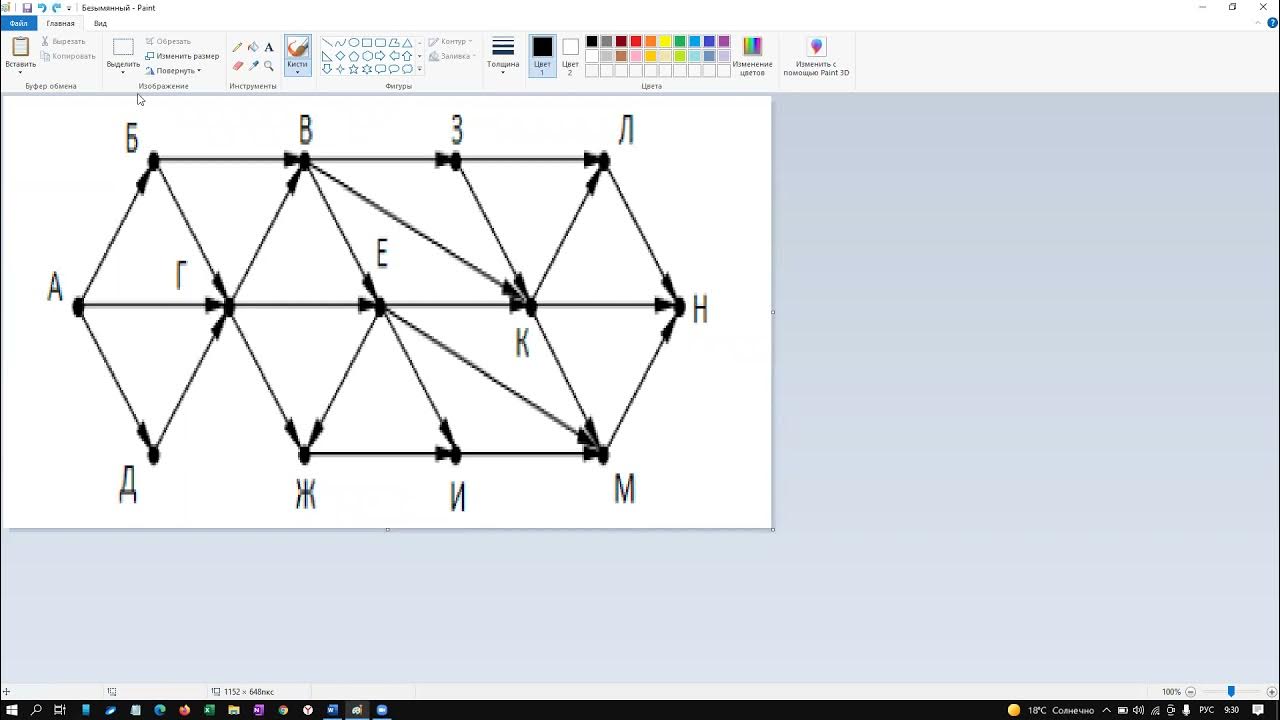Click the РУС language indicator
The image size is (1280, 720).
1207,710
